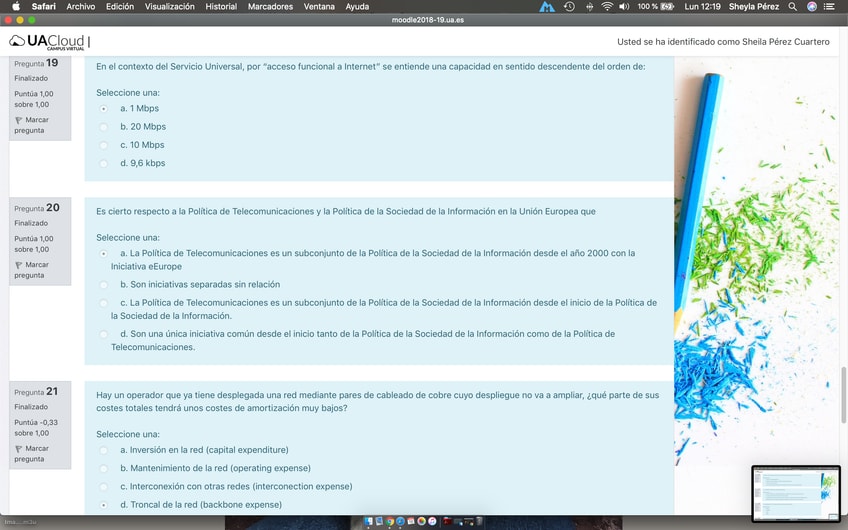Open the Ventana menu
848x530 pixels.
[319, 6]
